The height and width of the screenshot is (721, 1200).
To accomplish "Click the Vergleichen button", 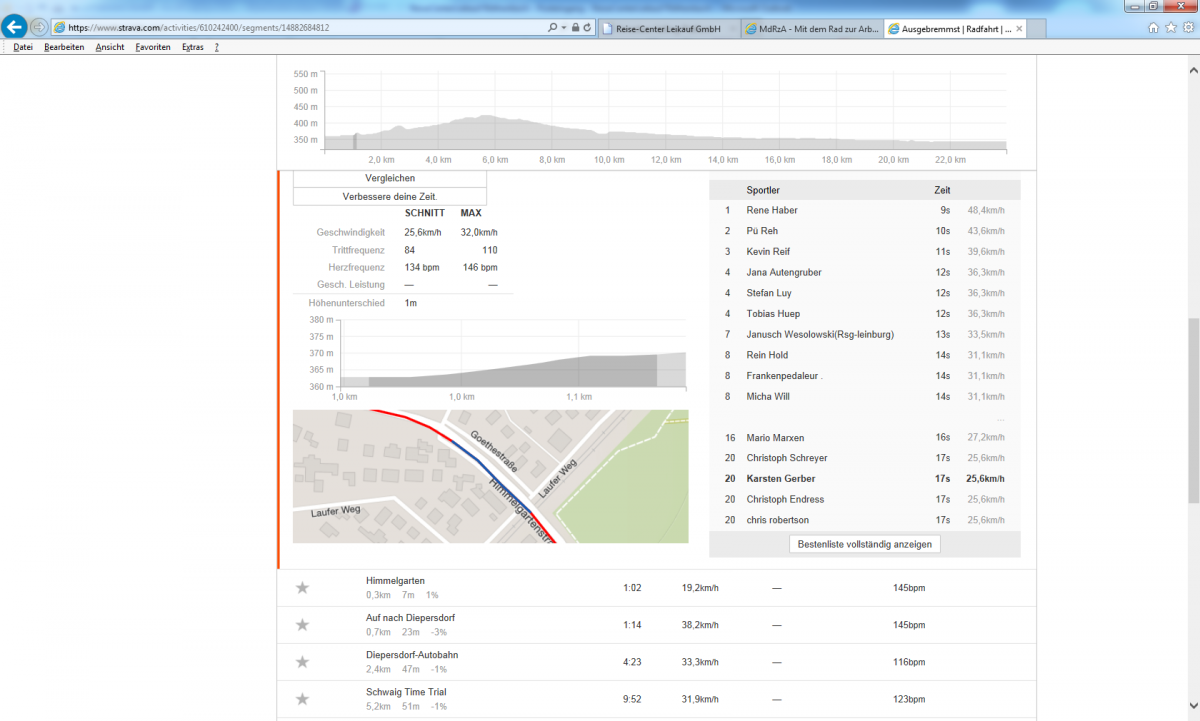I will point(389,178).
